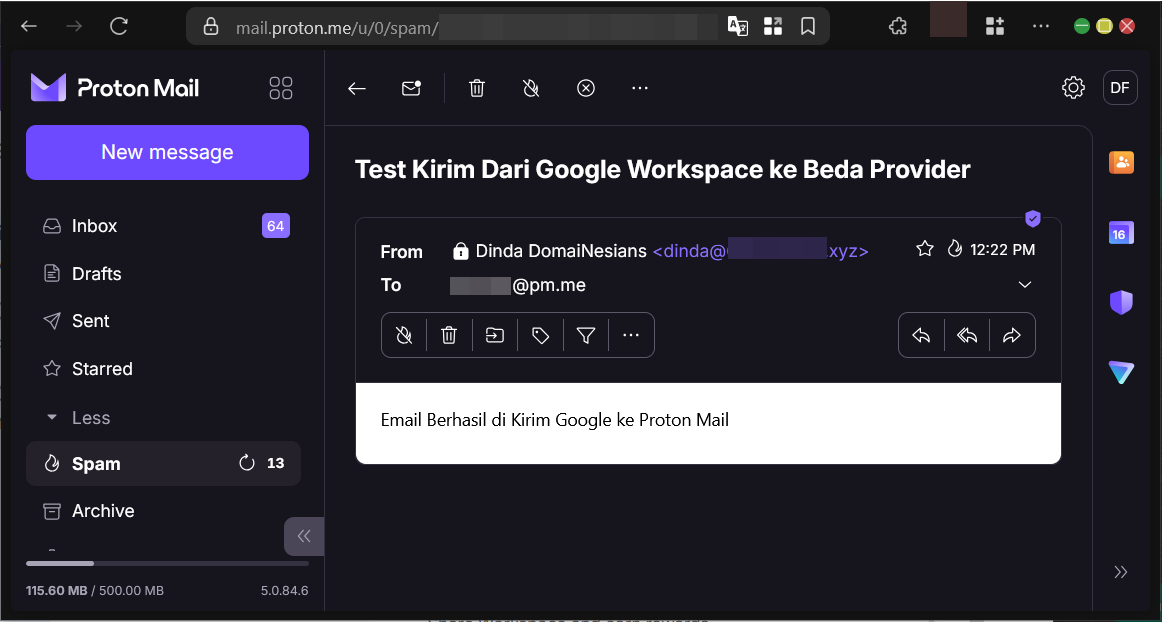Viewport: 1162px width, 622px height.
Task: Click the email body text
Action: [x=555, y=420]
